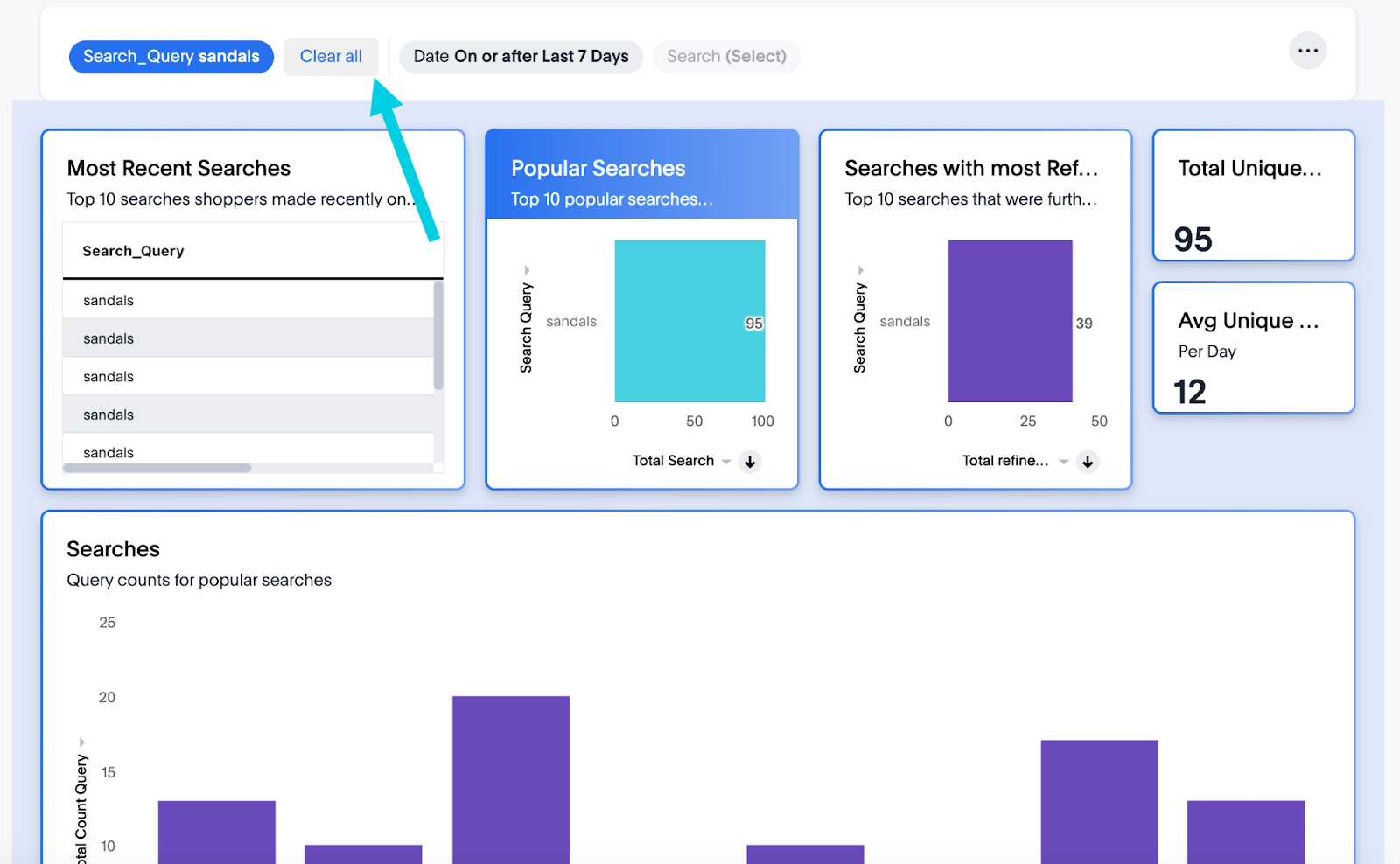Click Query counts for popular searches subtitle
This screenshot has width=1400, height=864.
[199, 580]
